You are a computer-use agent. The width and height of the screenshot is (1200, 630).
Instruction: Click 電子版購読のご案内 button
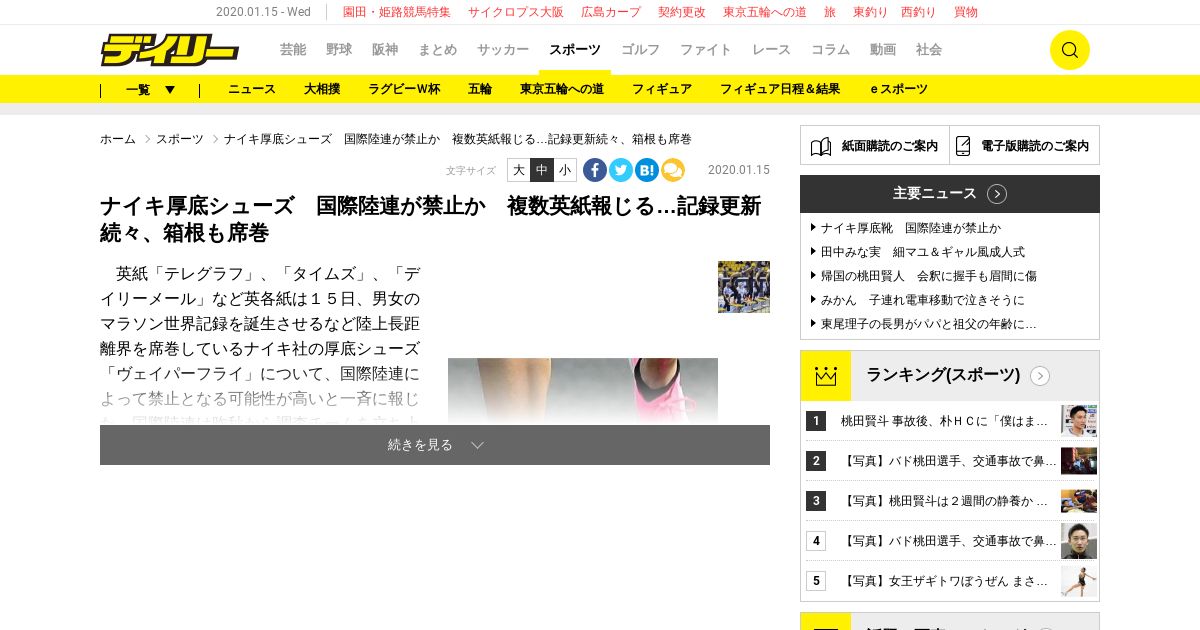coord(1024,146)
